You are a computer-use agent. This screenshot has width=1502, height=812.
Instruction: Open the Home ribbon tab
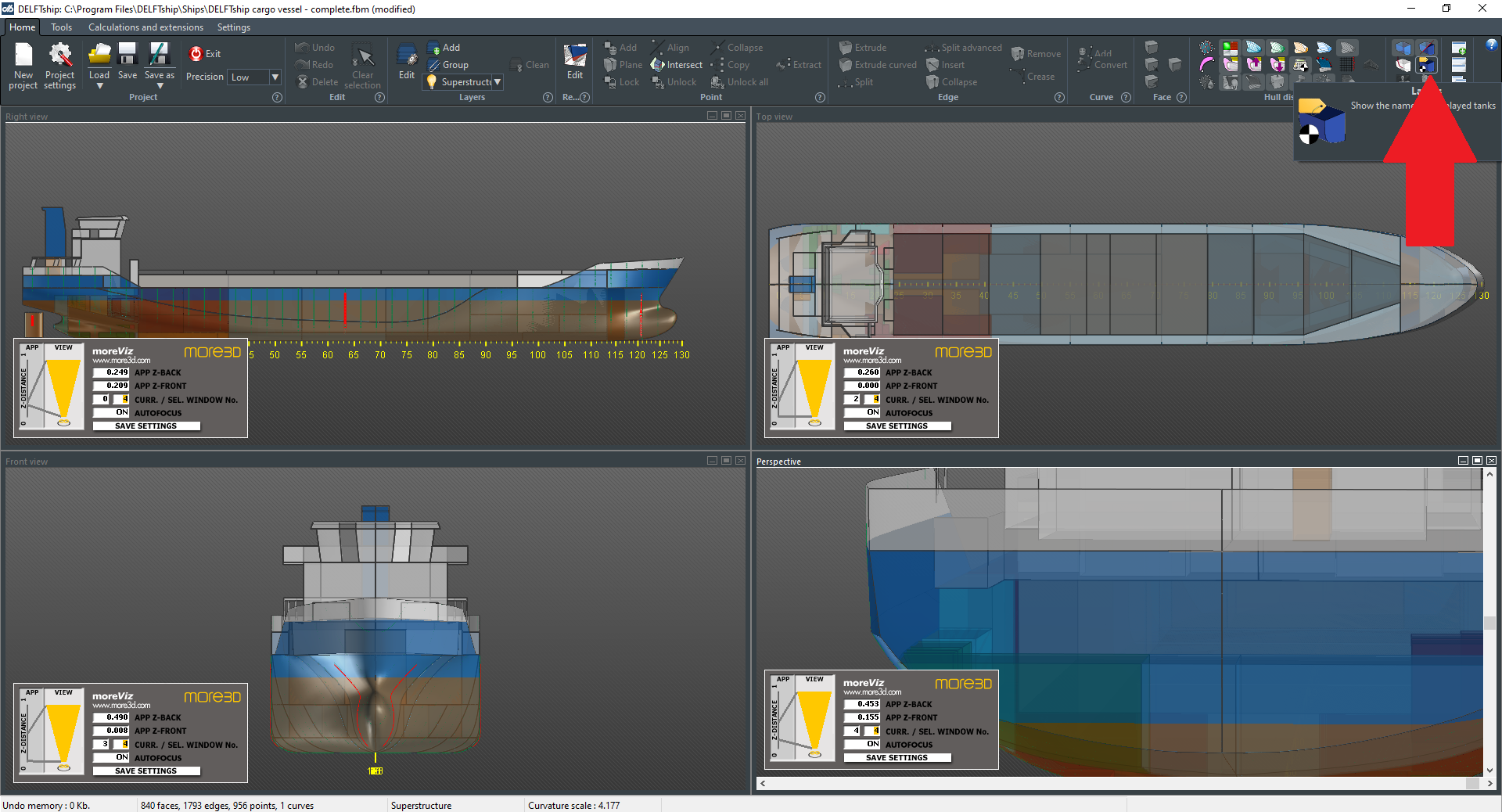pyautogui.click(x=23, y=27)
